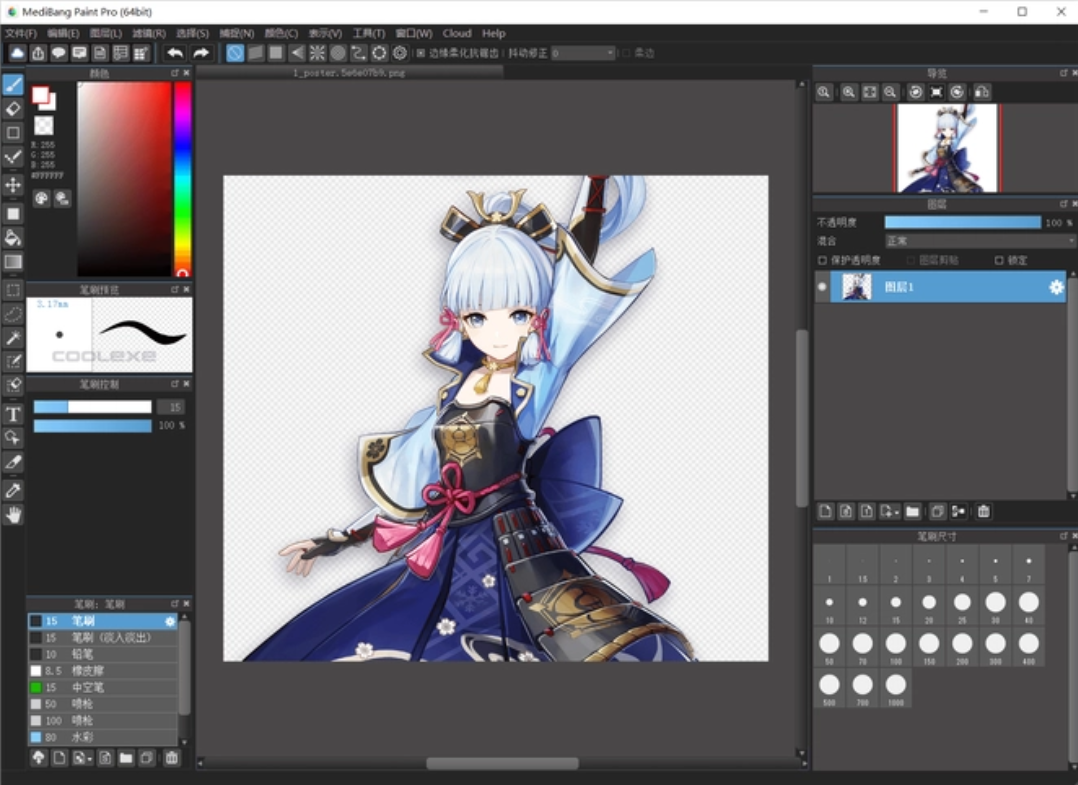Enable the 保护透明度 checkbox
The image size is (1078, 785).
823,260
